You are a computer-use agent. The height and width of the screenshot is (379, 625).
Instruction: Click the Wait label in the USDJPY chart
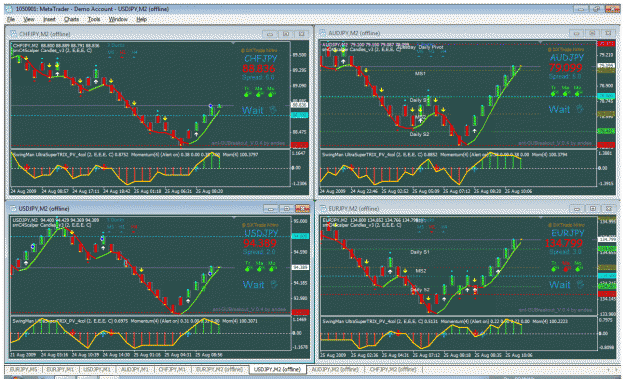click(254, 285)
